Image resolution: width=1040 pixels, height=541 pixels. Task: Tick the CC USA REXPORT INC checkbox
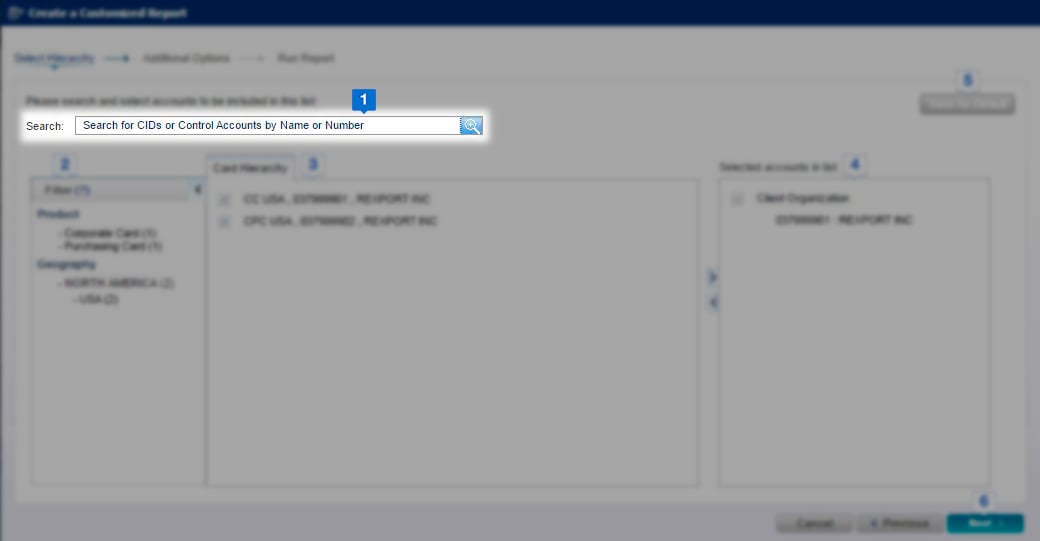pyautogui.click(x=225, y=200)
